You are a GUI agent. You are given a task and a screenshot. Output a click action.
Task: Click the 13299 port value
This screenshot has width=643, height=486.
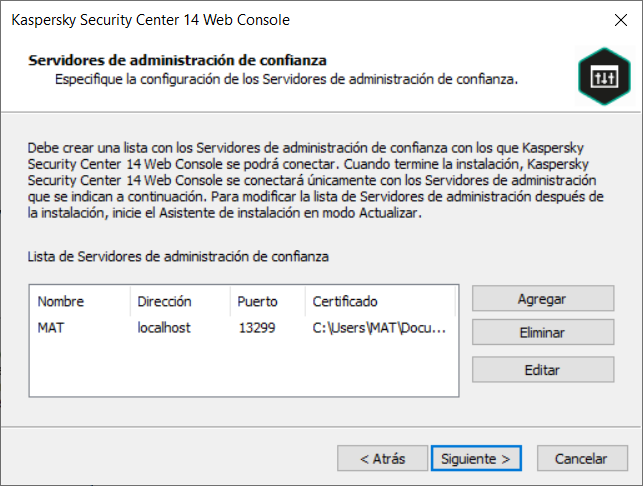tap(256, 327)
